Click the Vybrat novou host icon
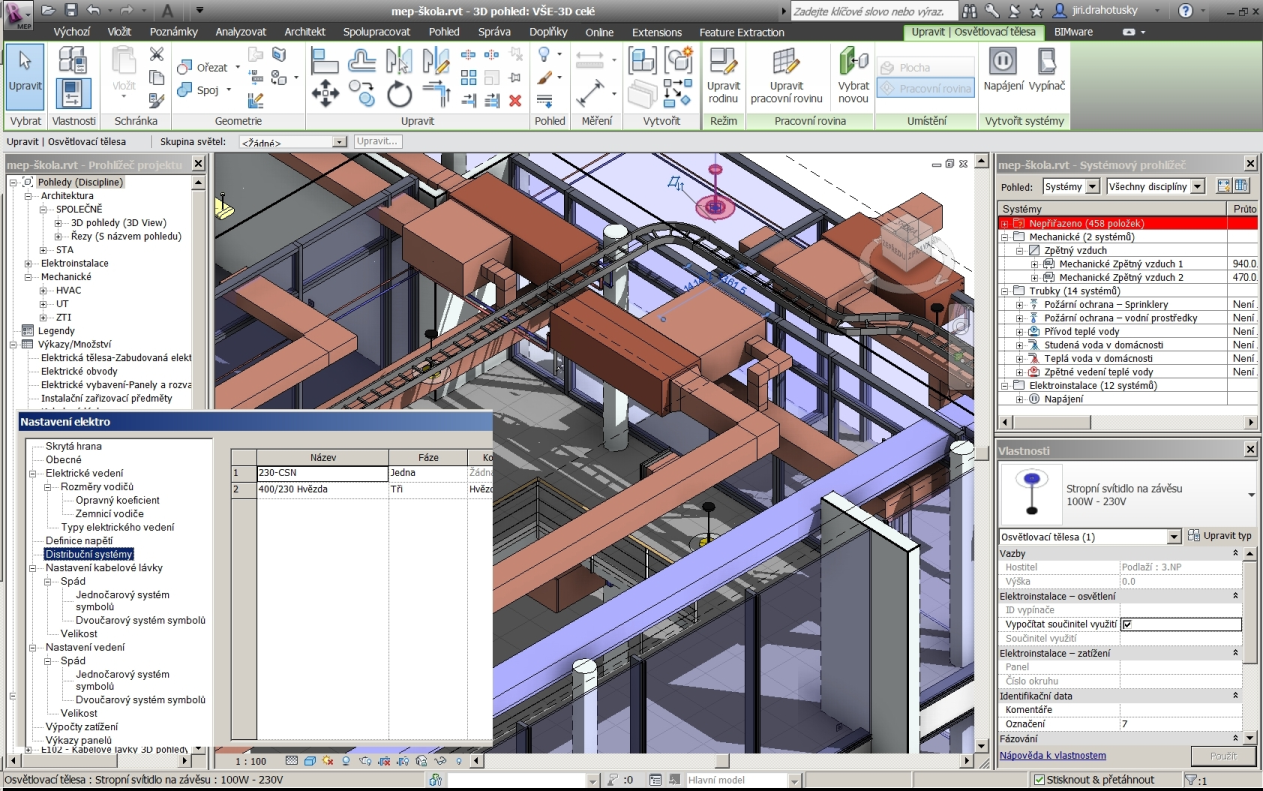 click(853, 77)
